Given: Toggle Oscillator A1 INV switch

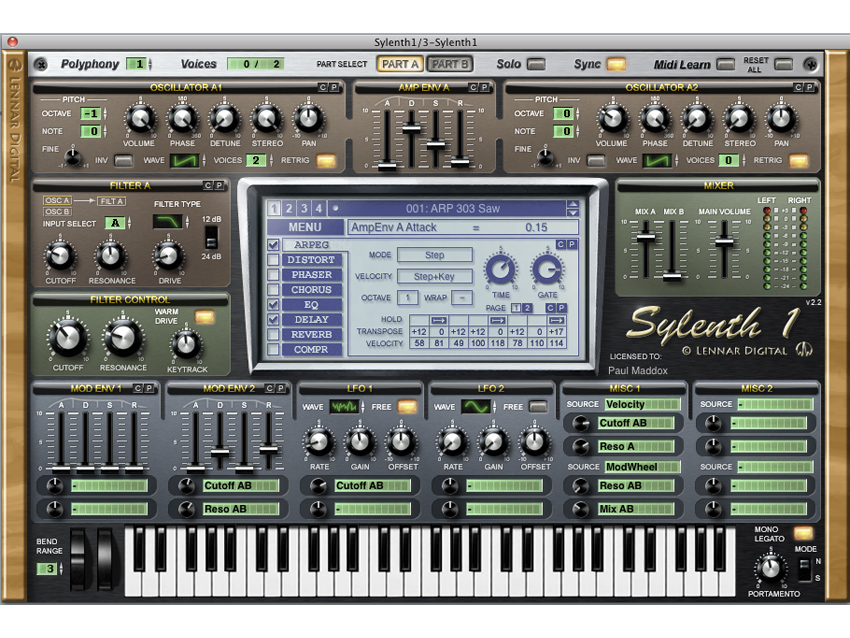Looking at the screenshot, I should click(x=124, y=160).
